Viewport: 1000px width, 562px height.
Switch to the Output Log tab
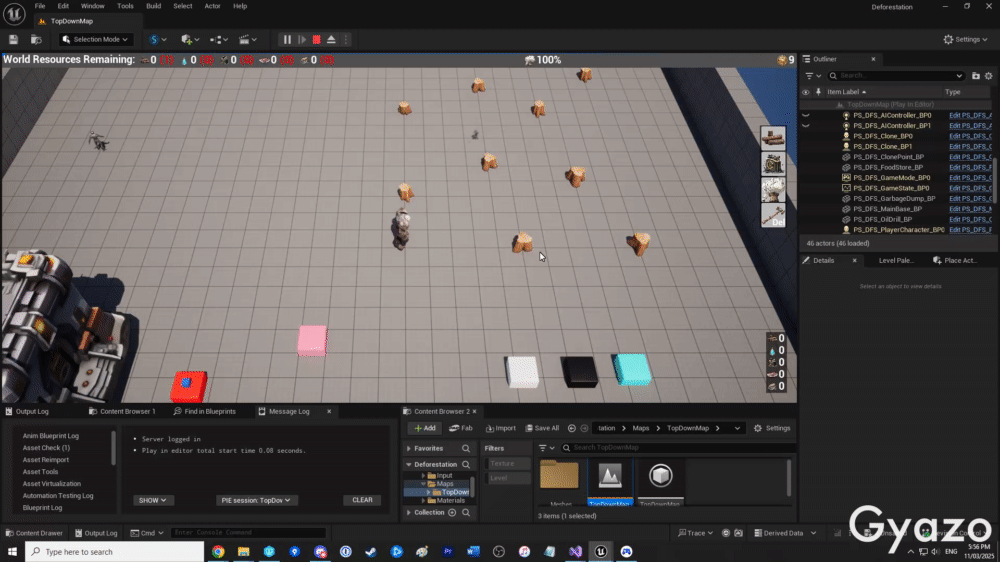pos(33,411)
